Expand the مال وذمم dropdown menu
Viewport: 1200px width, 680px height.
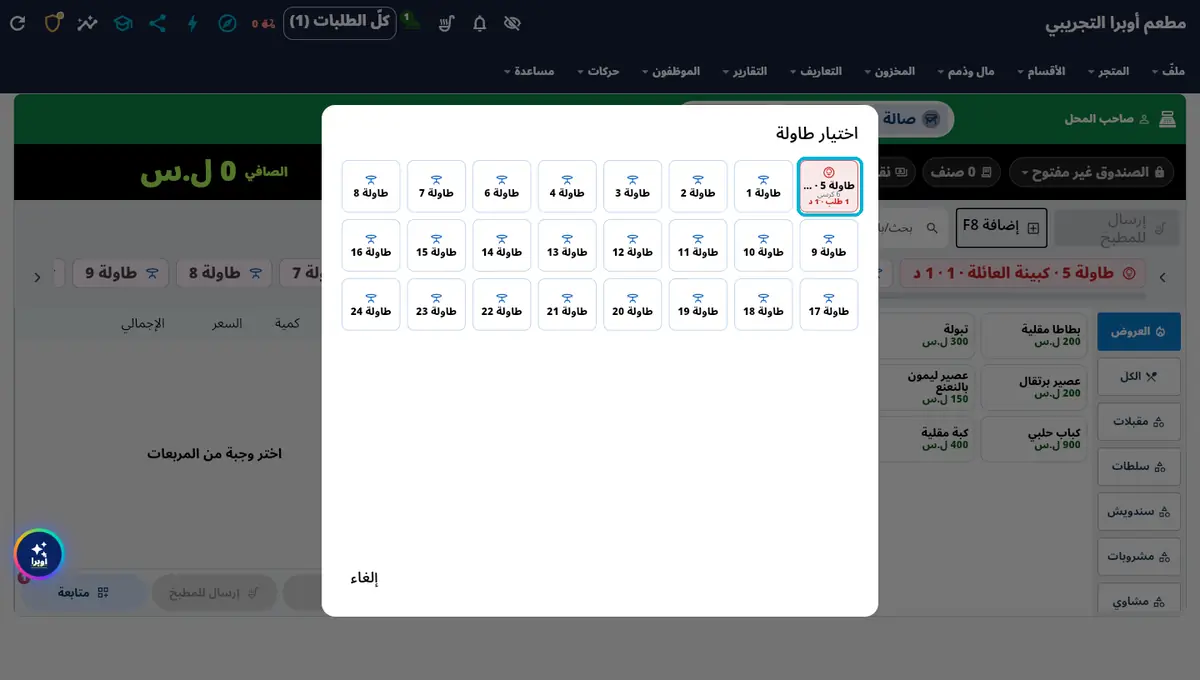point(966,71)
